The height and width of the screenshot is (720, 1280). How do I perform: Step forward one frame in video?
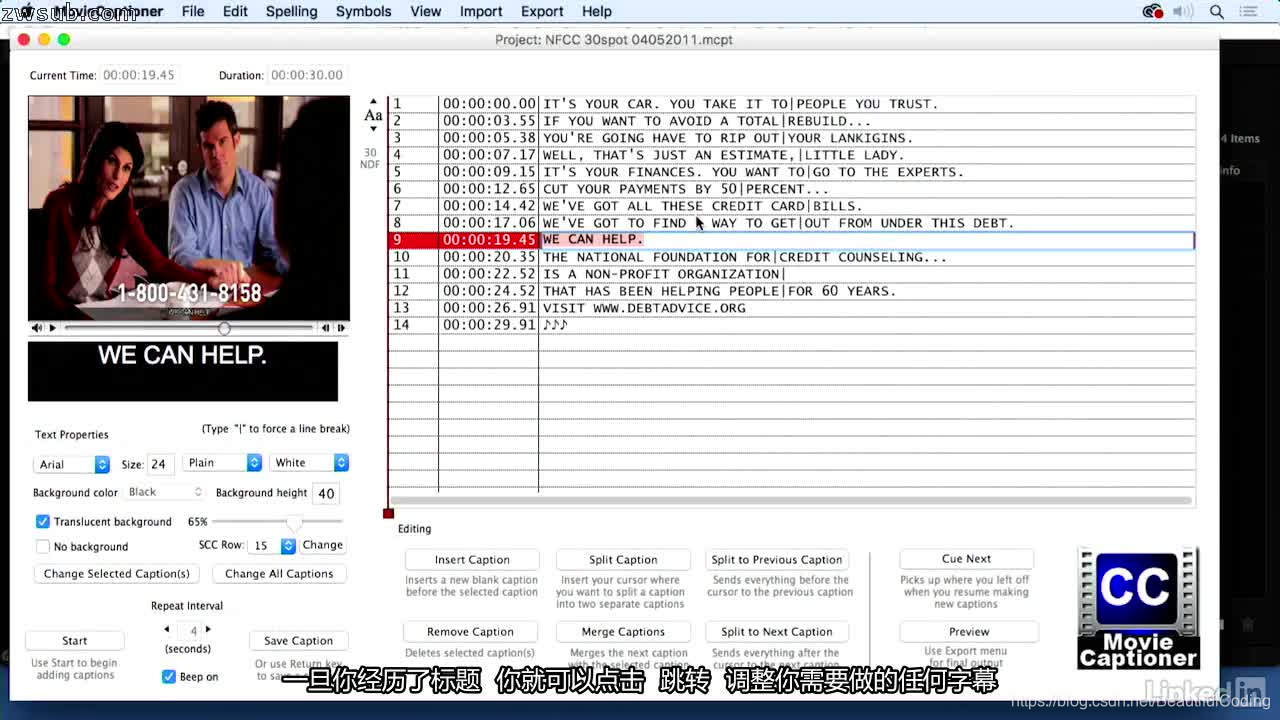pos(341,328)
